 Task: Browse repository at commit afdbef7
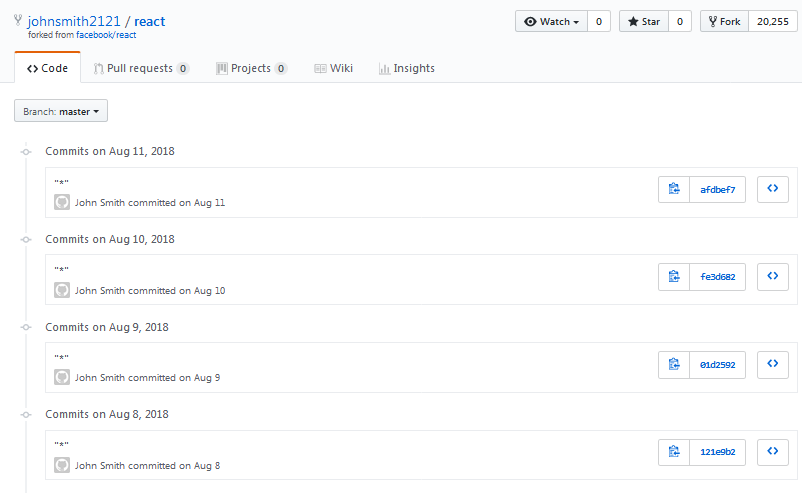pyautogui.click(x=772, y=189)
